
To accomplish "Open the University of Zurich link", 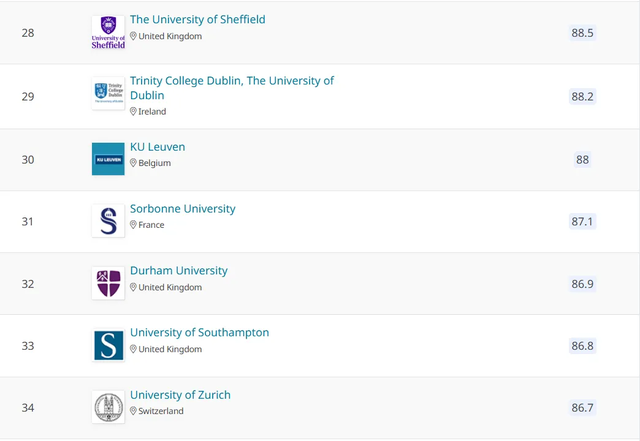I will (180, 395).
